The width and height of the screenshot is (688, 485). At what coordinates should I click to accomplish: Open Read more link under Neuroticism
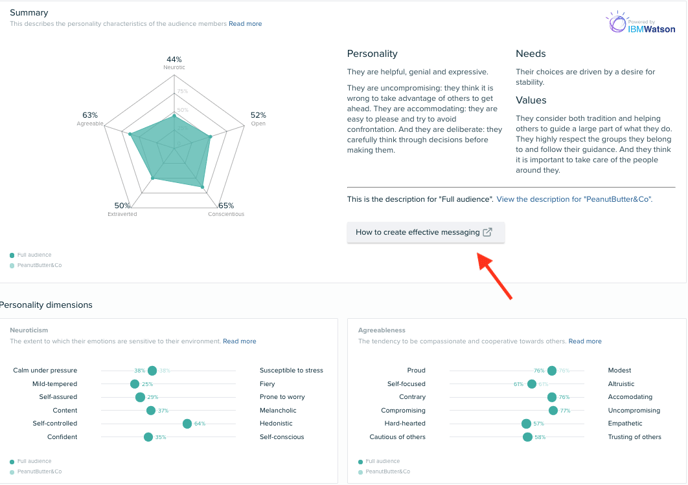click(239, 341)
